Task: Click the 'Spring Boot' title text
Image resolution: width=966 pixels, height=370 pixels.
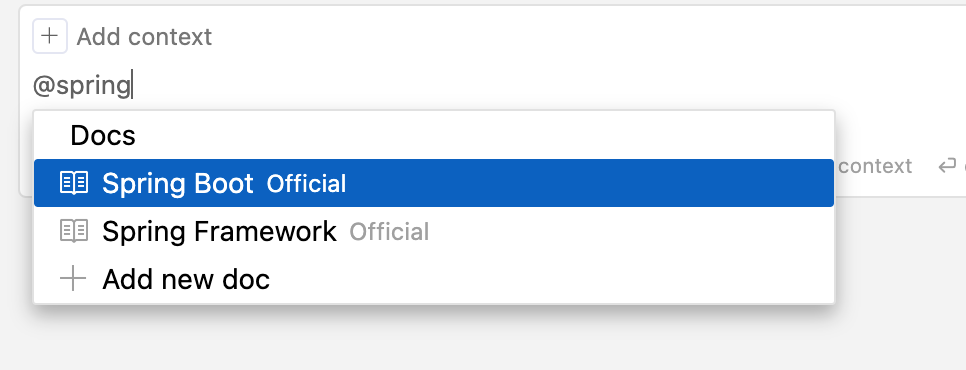Action: tap(177, 183)
